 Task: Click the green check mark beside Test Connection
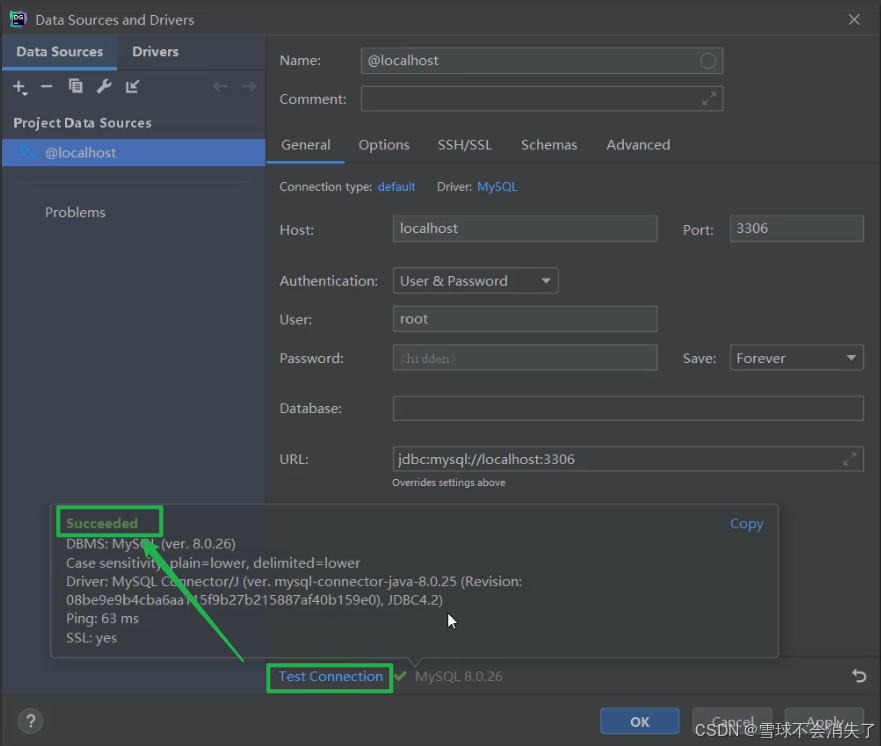400,676
